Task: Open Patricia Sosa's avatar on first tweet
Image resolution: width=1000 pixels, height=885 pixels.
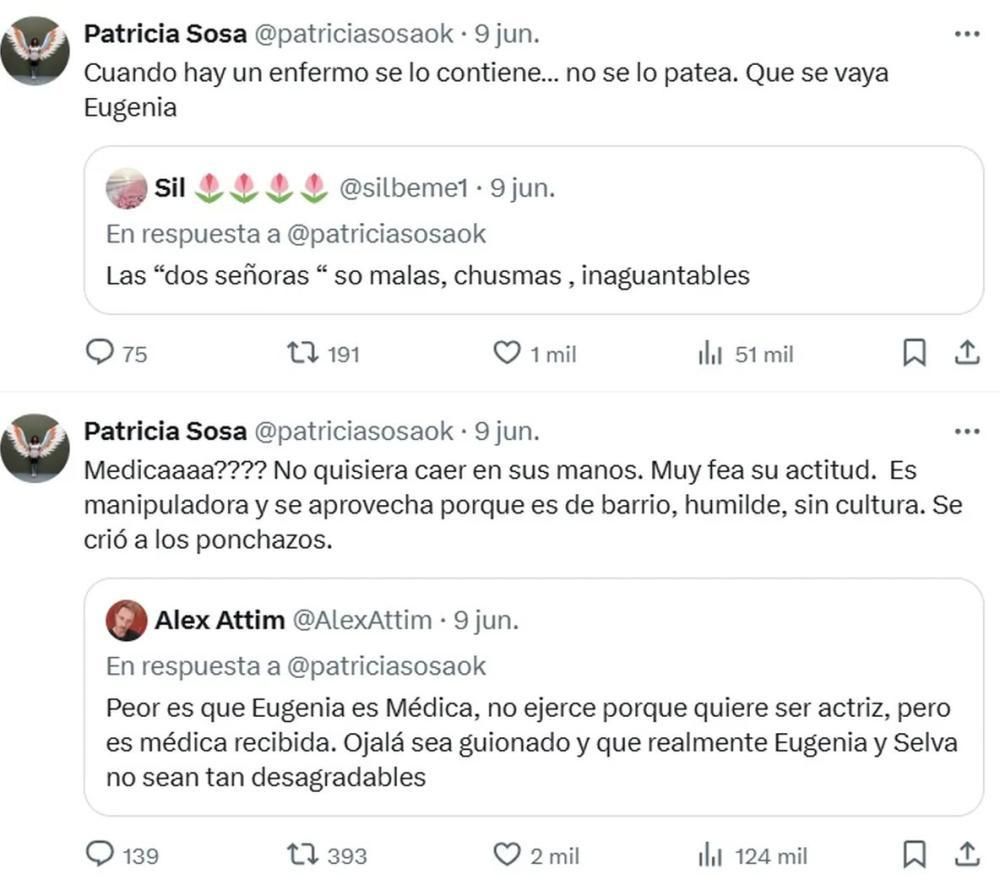Action: pos(35,50)
